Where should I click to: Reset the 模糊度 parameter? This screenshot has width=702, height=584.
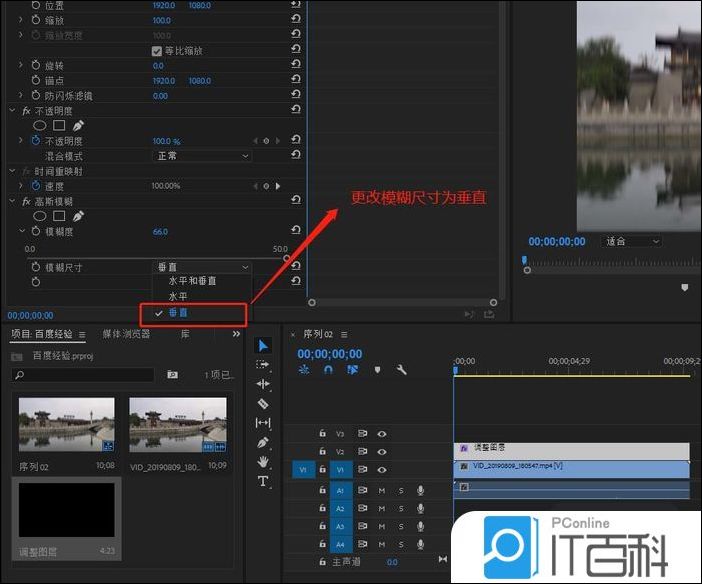(295, 232)
